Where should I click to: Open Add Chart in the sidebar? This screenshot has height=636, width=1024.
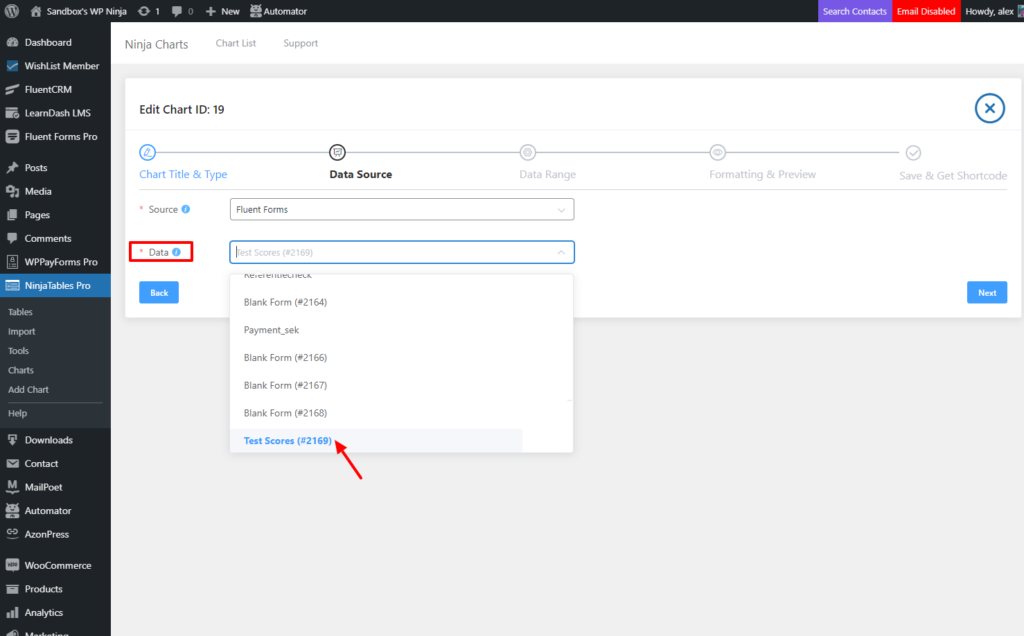[28, 390]
